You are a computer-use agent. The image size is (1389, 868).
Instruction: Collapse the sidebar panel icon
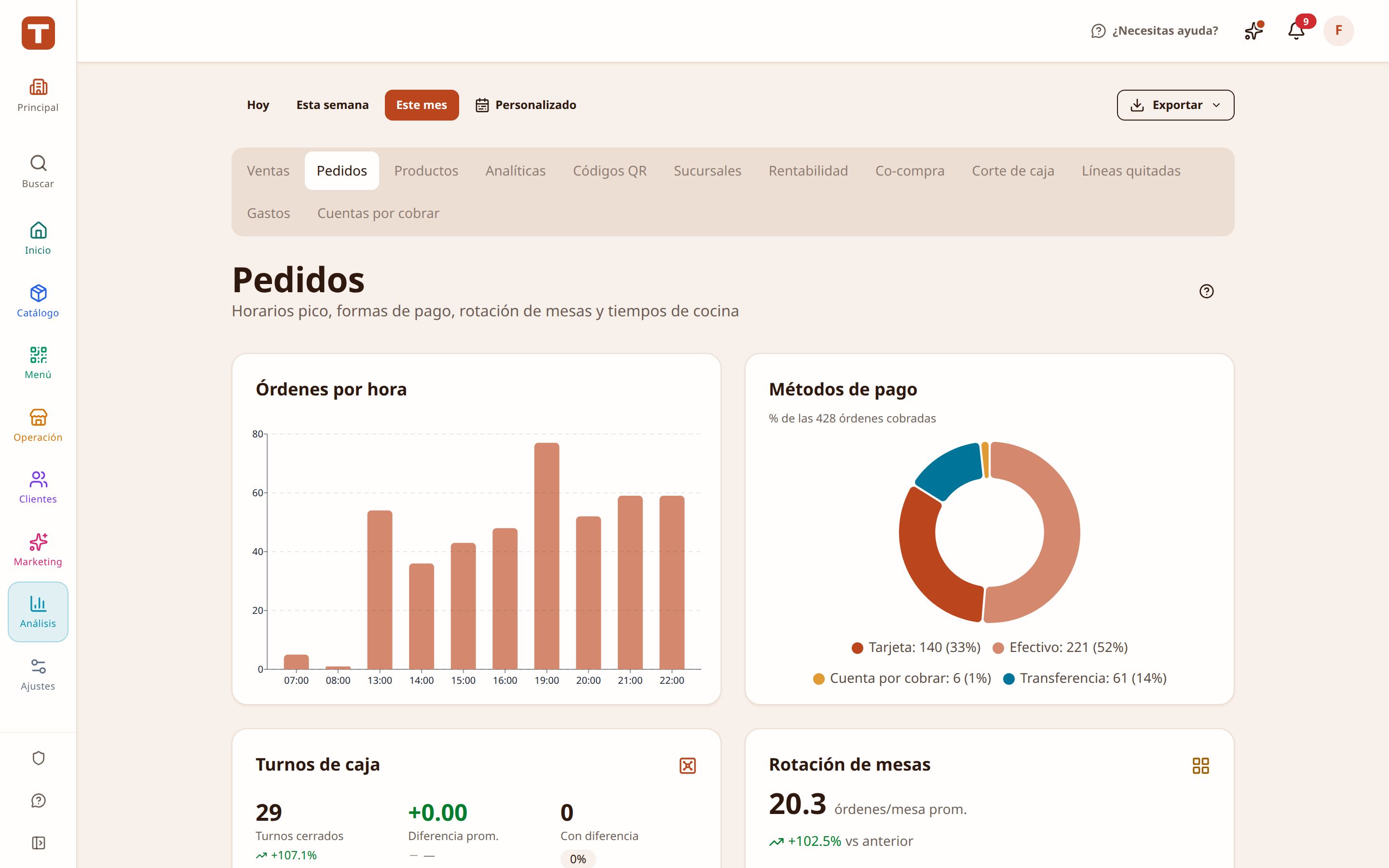[39, 843]
